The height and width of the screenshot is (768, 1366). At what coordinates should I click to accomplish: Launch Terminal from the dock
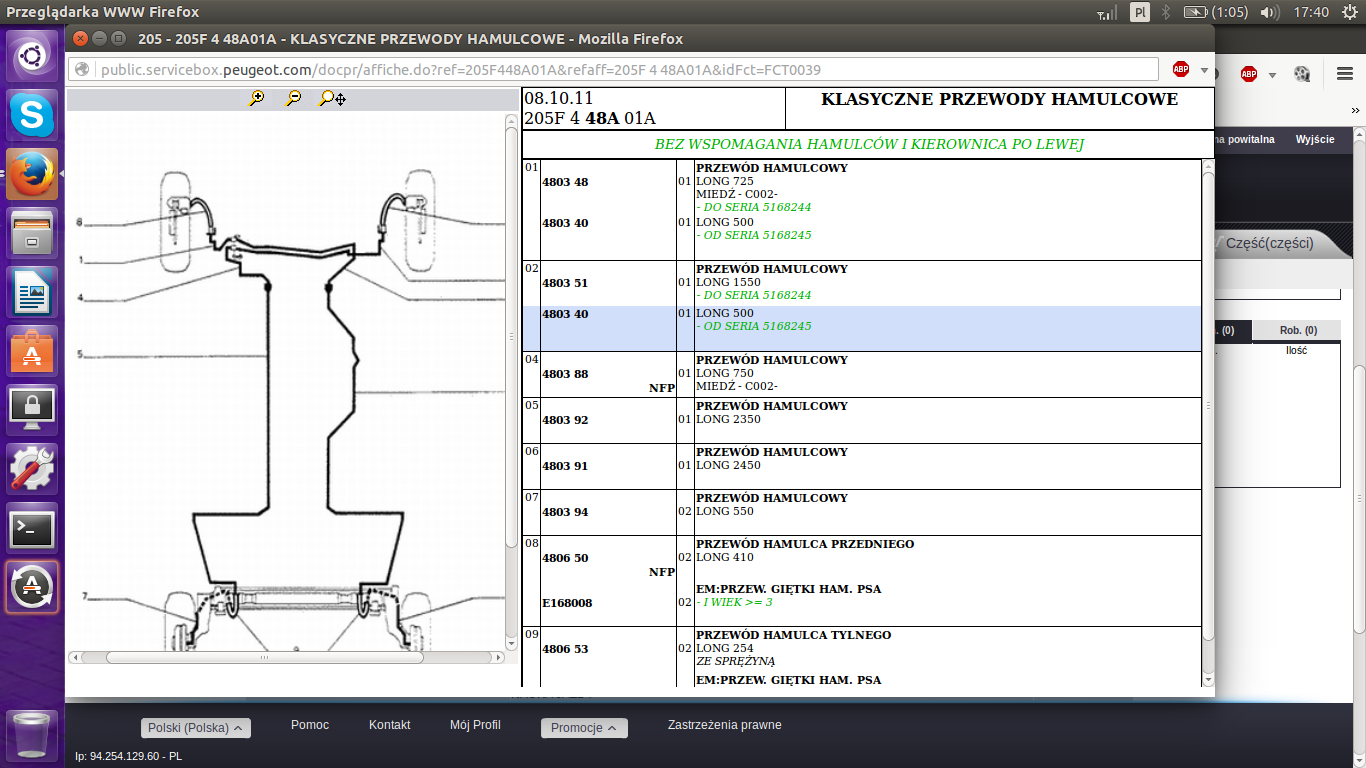tap(33, 529)
